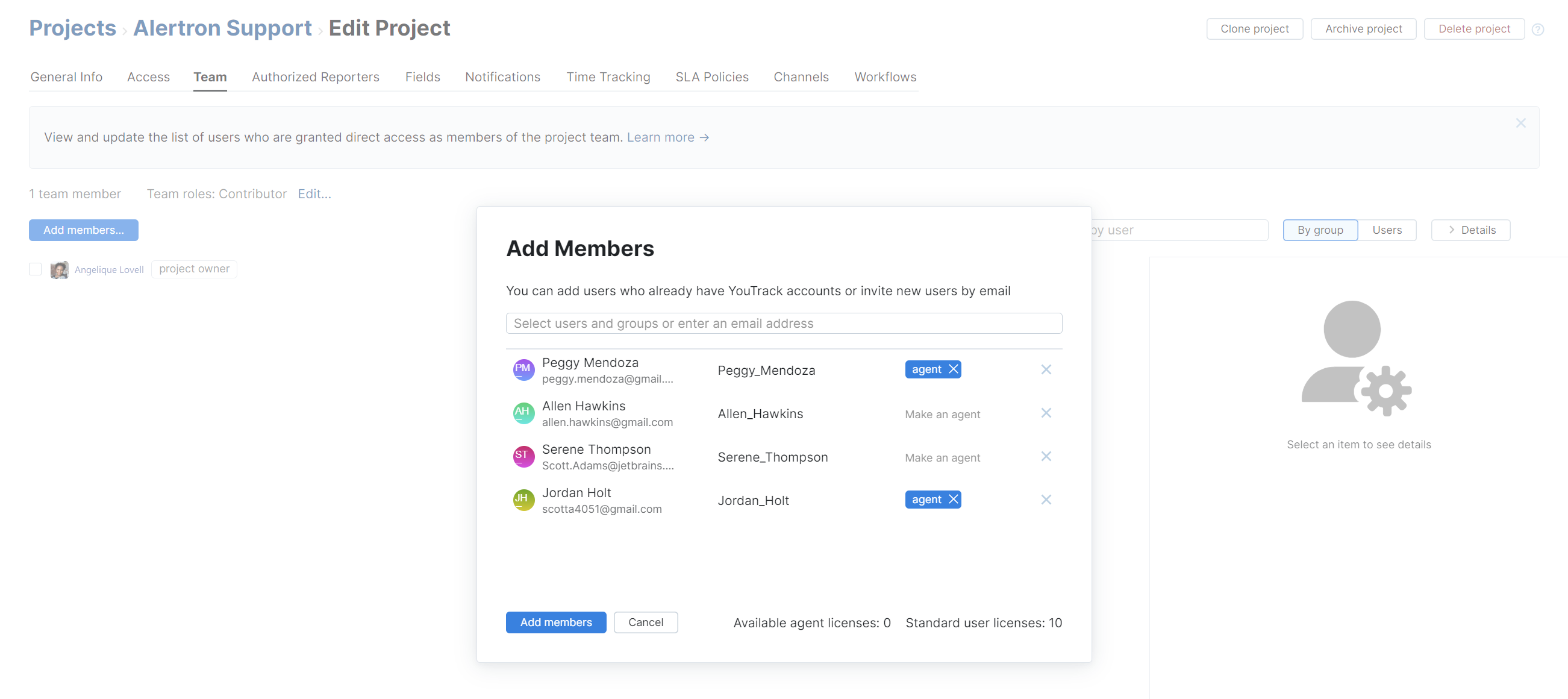The image size is (1568, 699).
Task: Remove Serene Thompson from the member list
Action: coord(1046,456)
